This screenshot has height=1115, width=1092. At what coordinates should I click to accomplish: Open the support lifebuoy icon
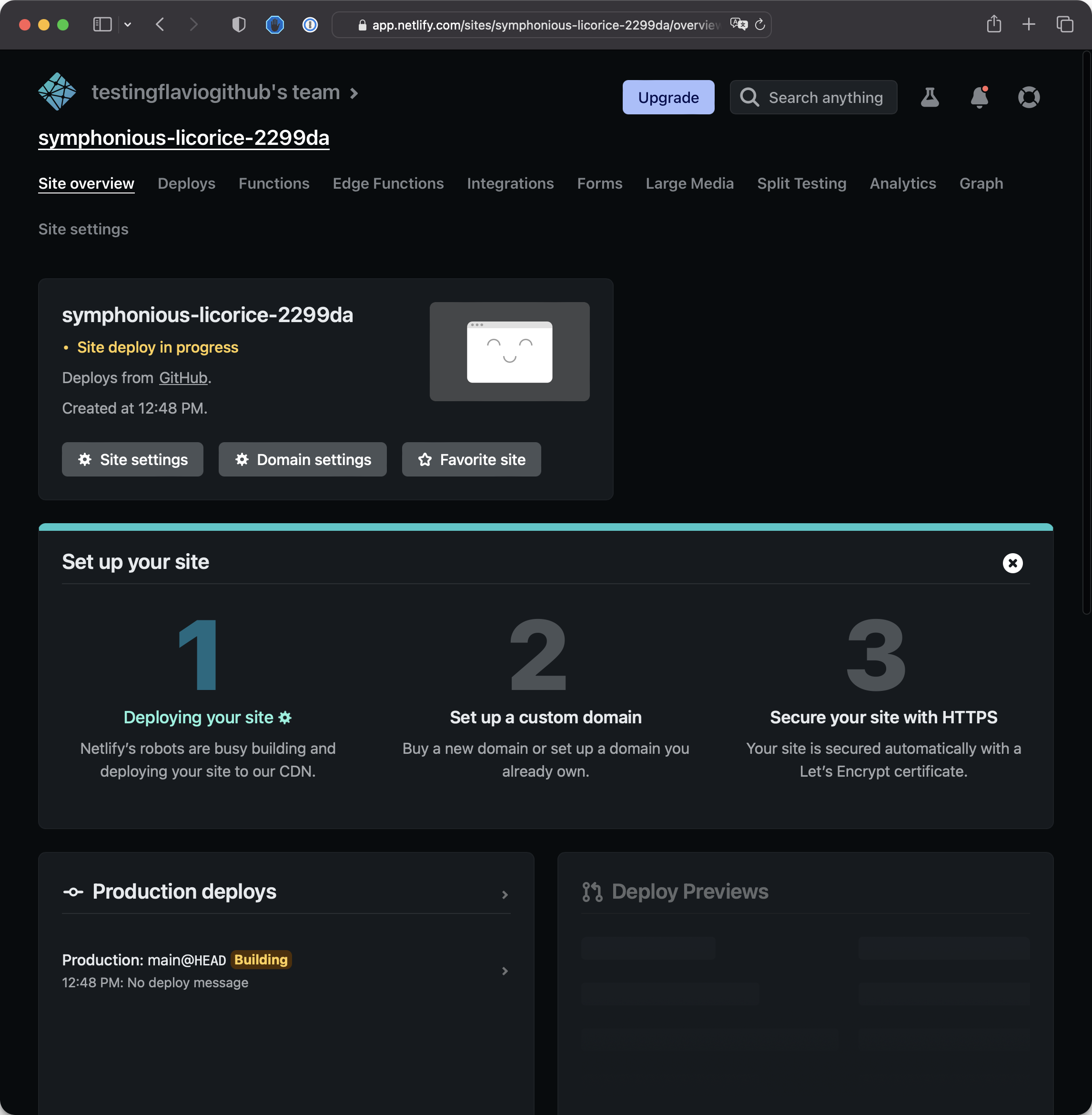[1028, 98]
